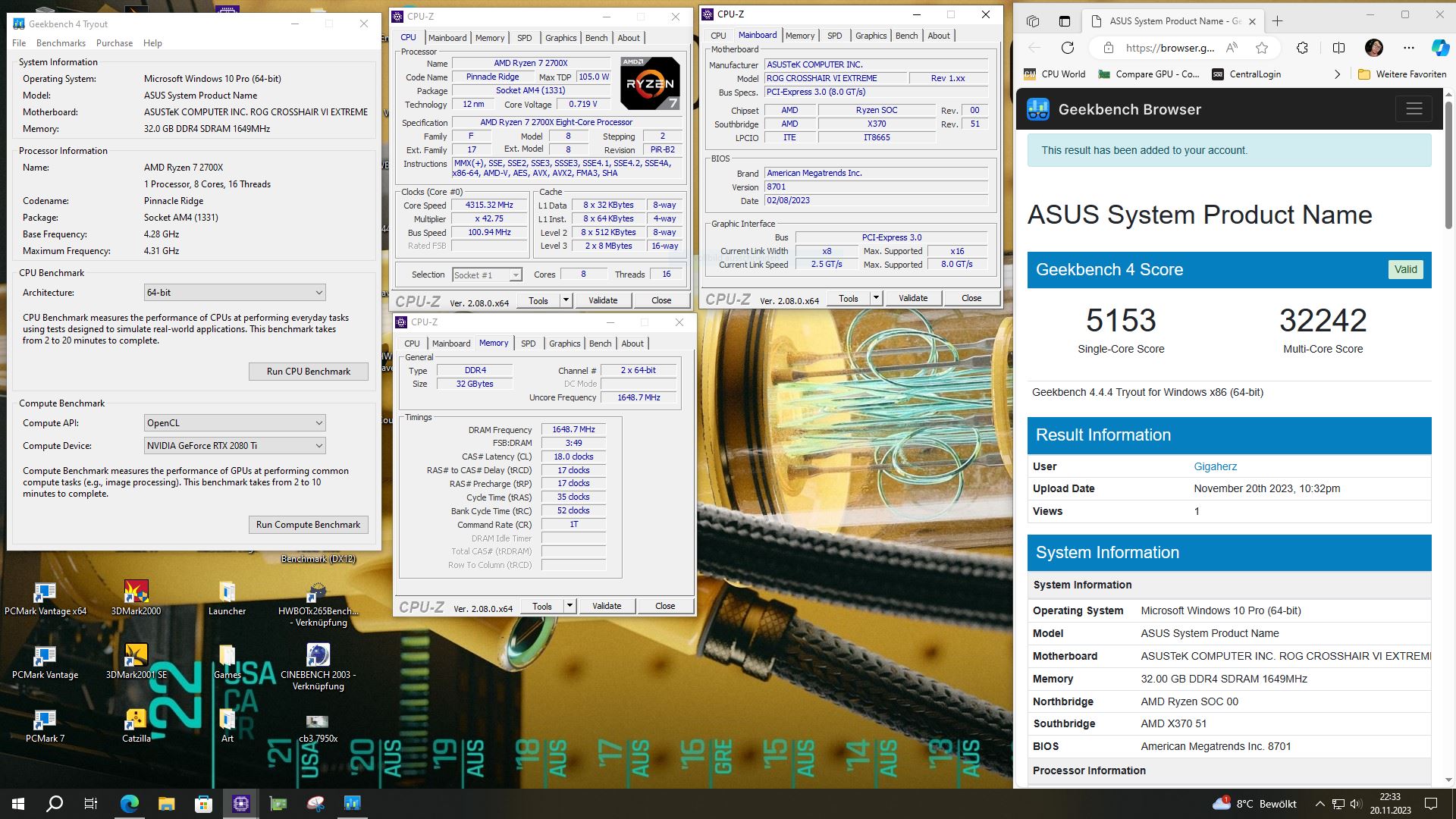Open Catzilla desktop icon
Image resolution: width=1456 pixels, height=819 pixels.
coord(136,726)
